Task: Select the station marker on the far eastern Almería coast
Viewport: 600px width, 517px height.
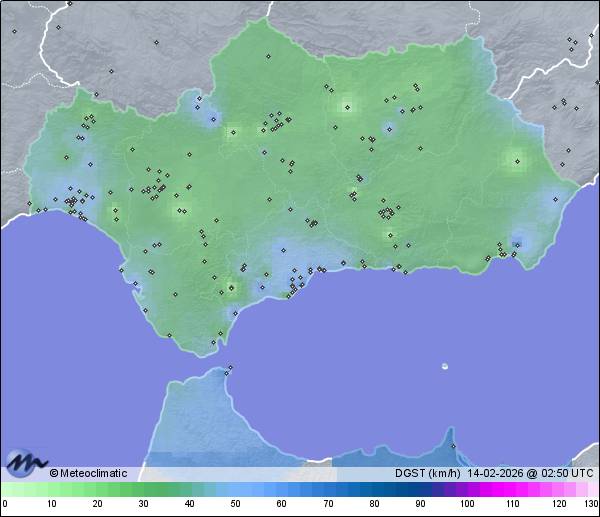Action: (x=557, y=198)
